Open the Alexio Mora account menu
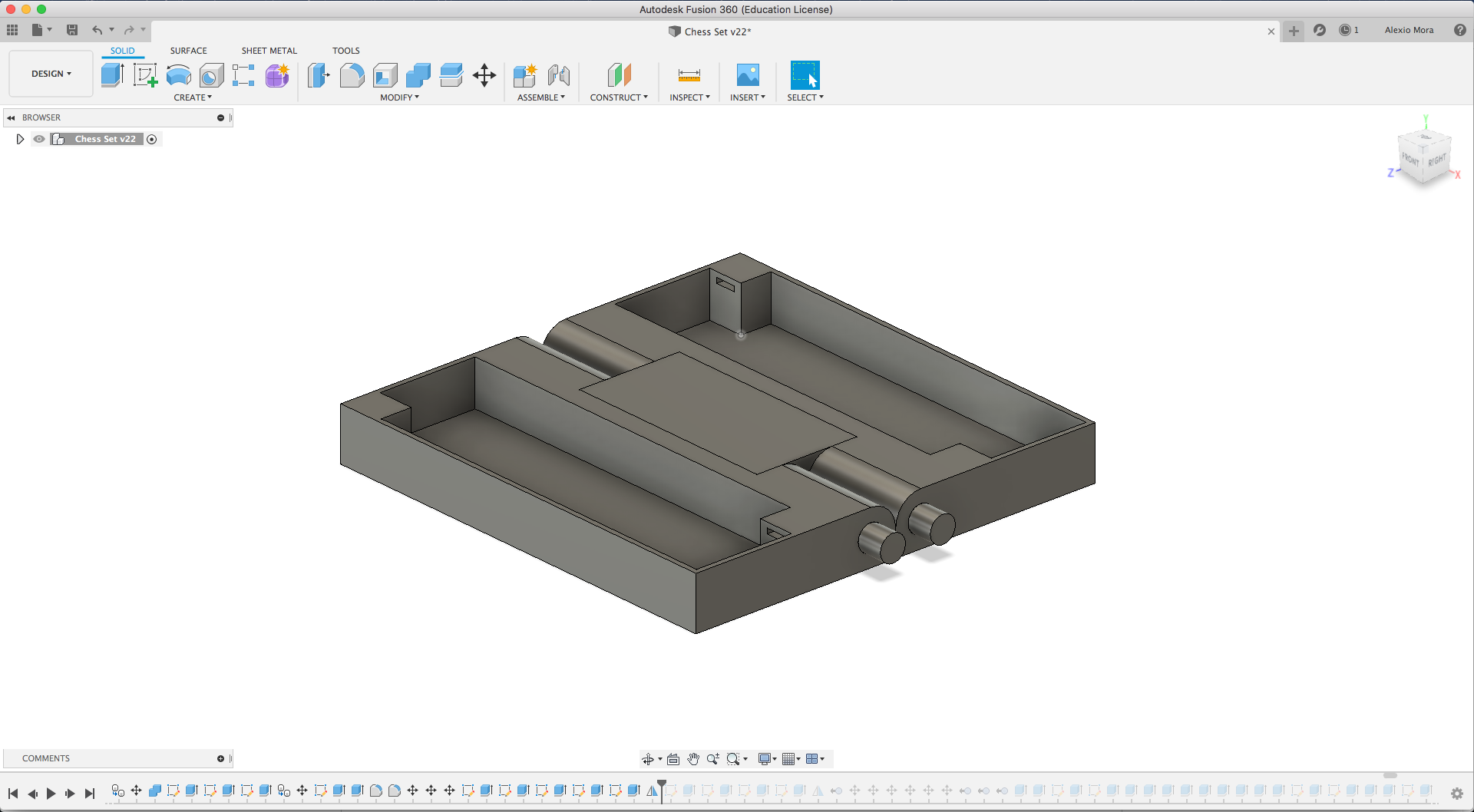 click(1409, 30)
